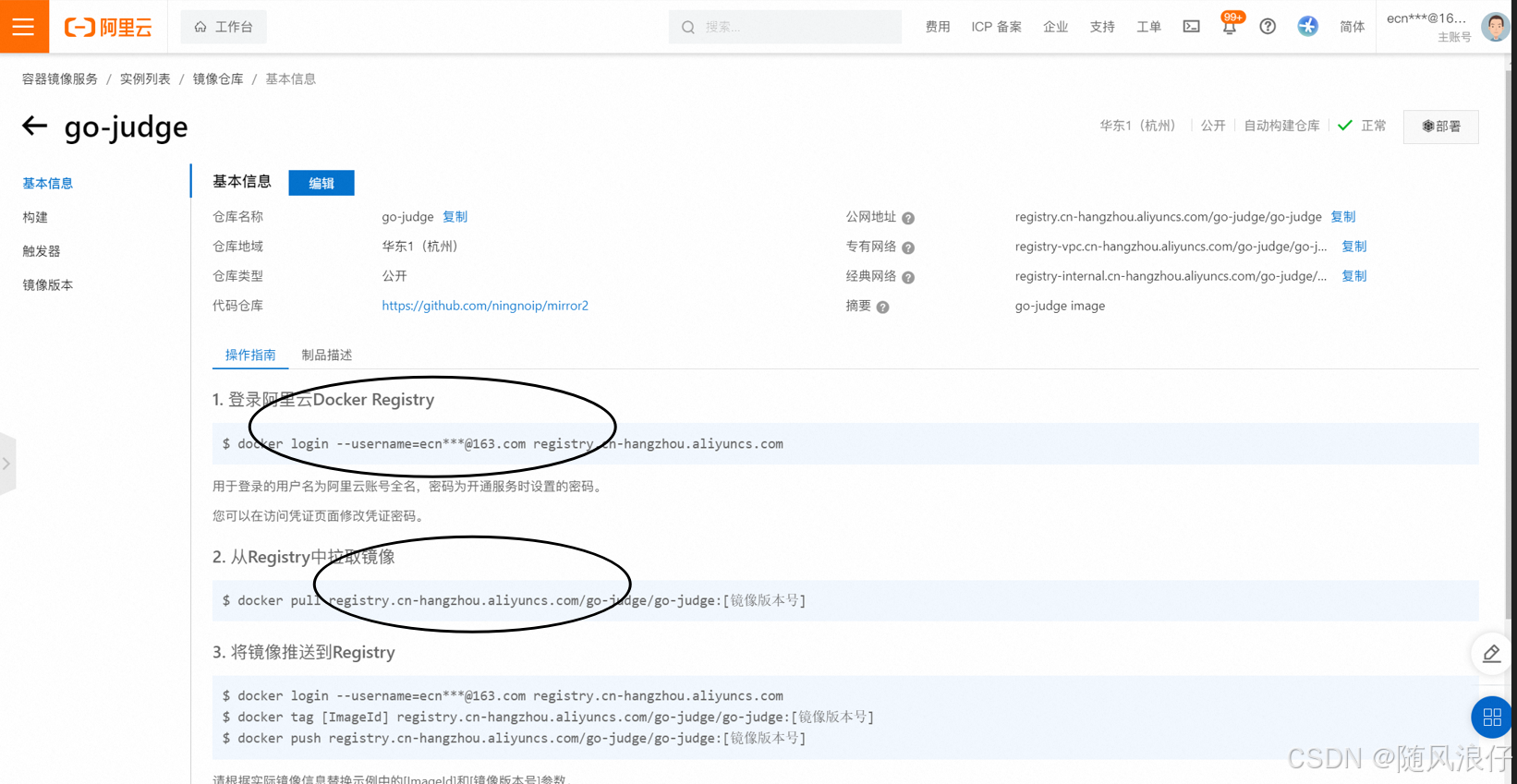Open the notifications bell

coord(1230,25)
